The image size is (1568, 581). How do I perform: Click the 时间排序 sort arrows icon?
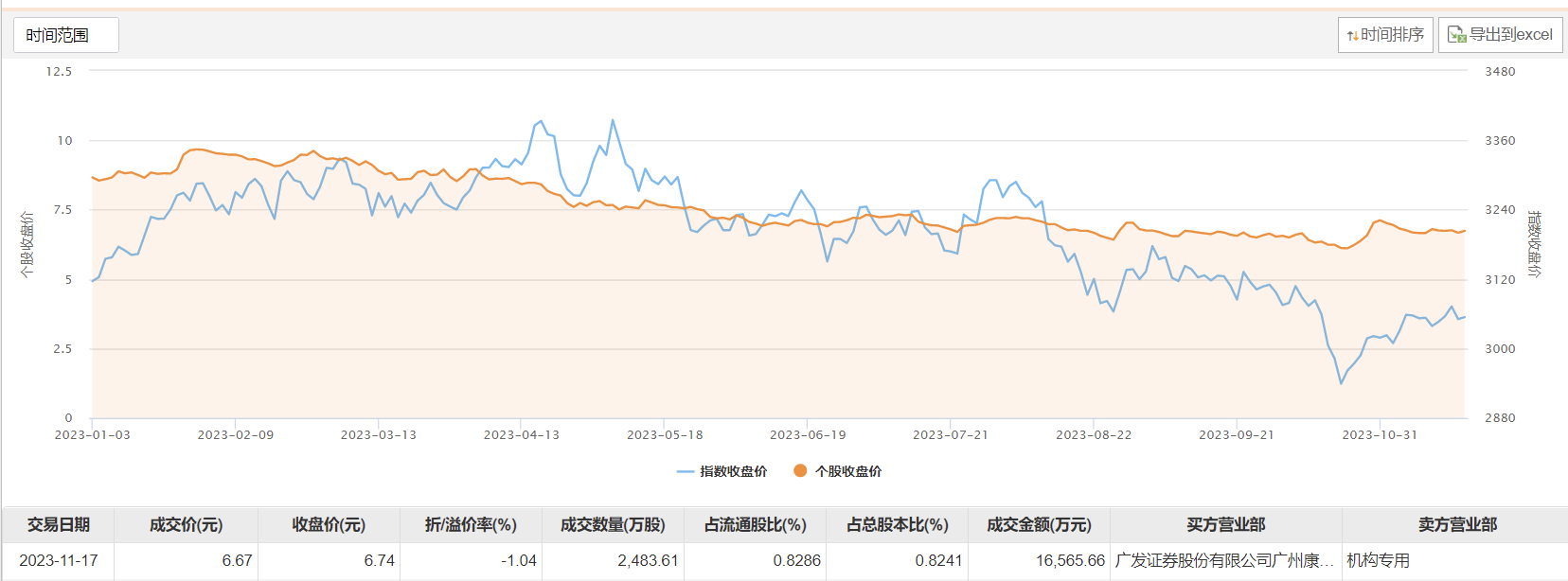[x=1353, y=36]
